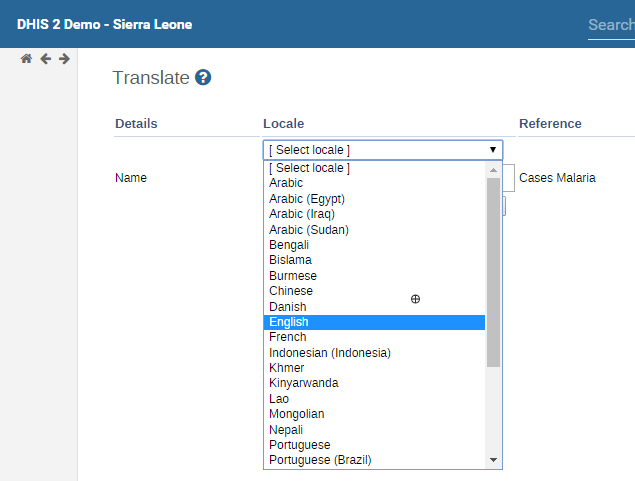Image resolution: width=635 pixels, height=481 pixels.
Task: Select Portuguese (Brazil) locale option
Action: coord(374,460)
